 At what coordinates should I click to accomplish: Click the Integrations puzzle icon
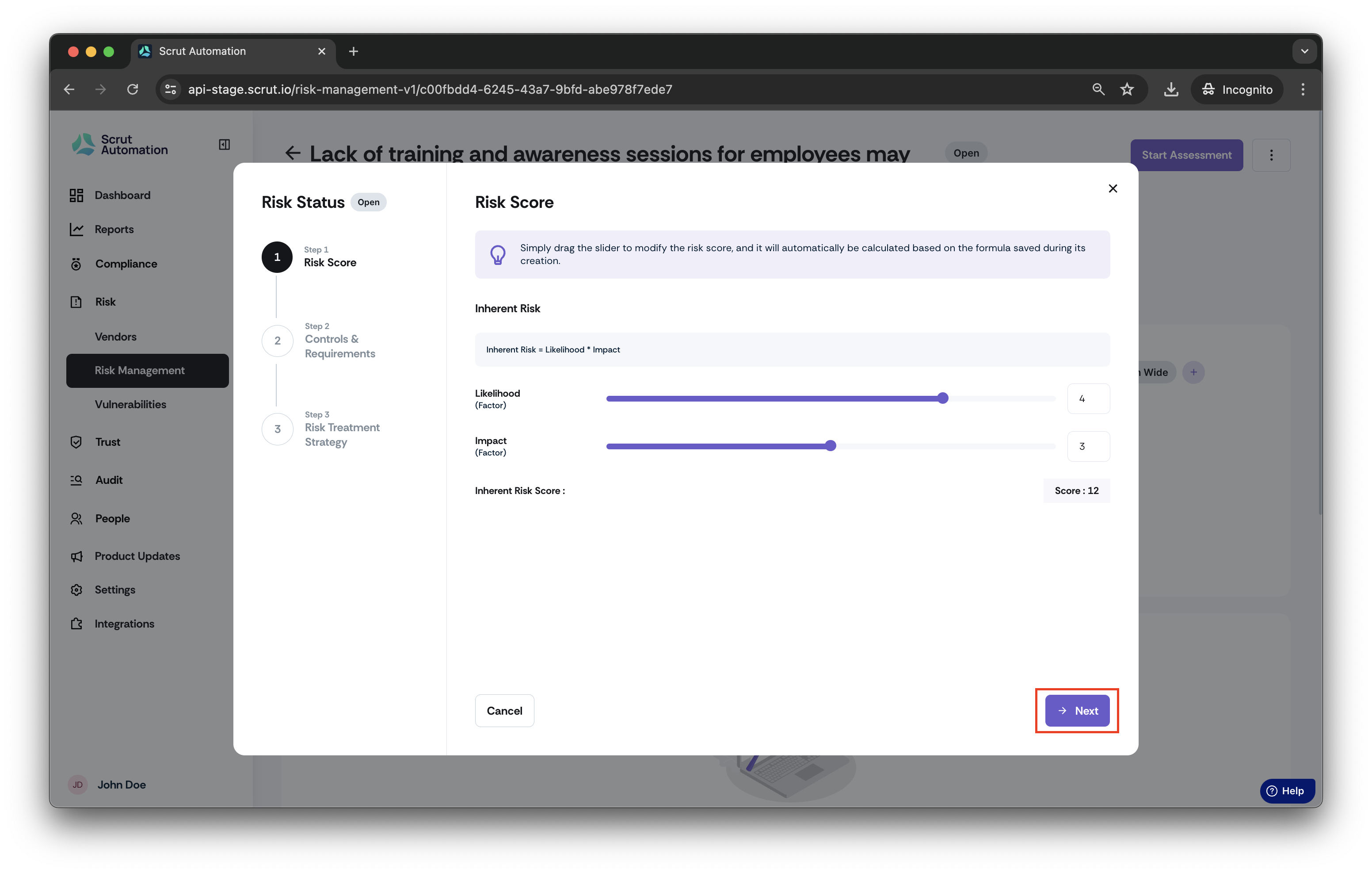pos(76,624)
